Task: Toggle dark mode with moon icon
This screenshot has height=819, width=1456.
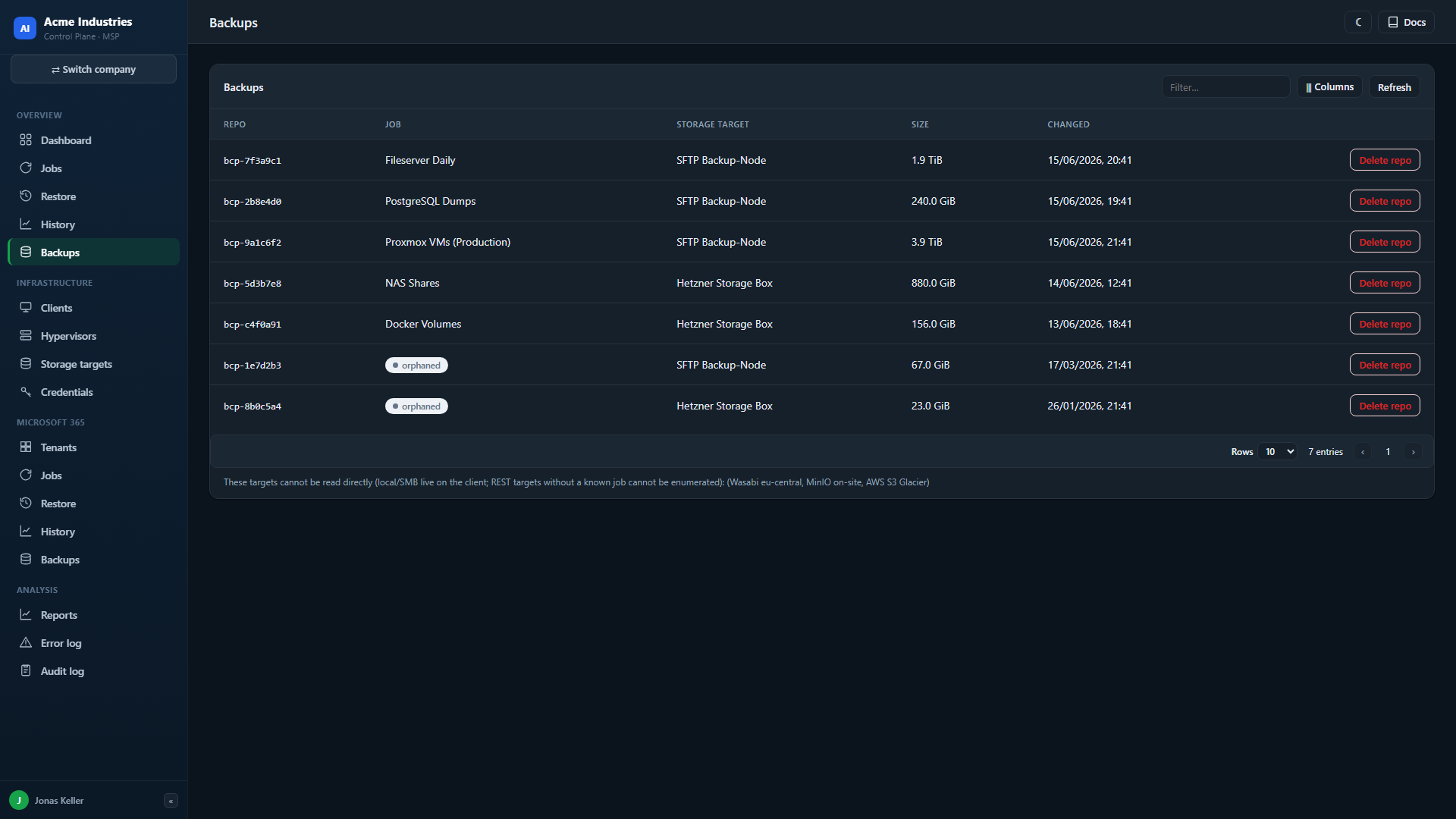Action: [x=1358, y=23]
